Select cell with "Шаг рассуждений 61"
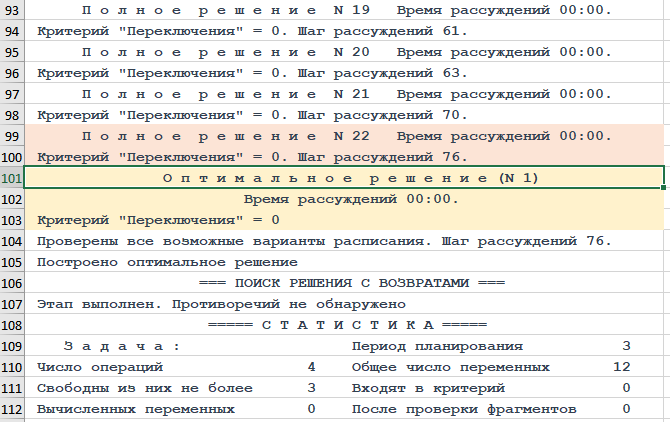This screenshot has height=422, width=670. pos(252,31)
